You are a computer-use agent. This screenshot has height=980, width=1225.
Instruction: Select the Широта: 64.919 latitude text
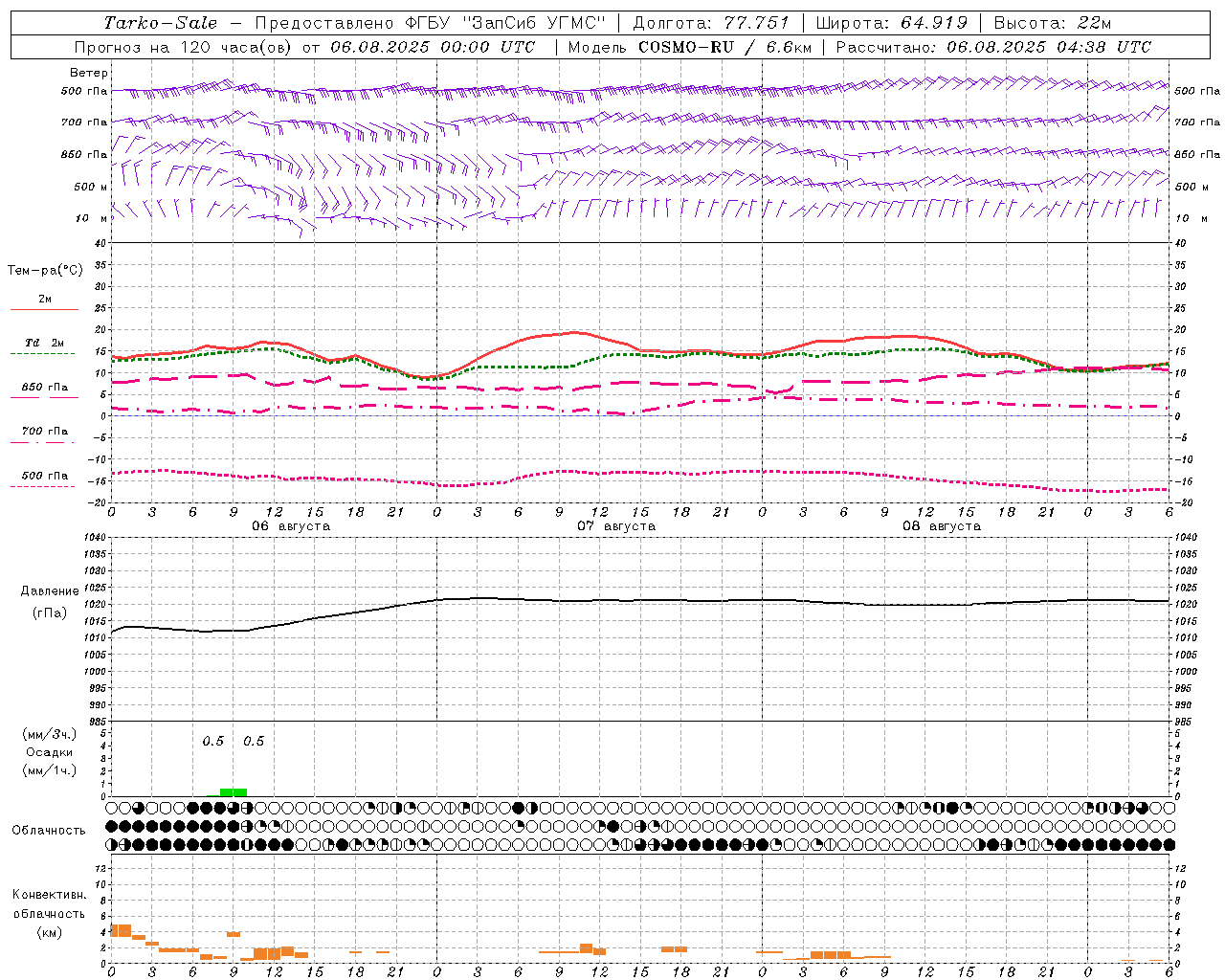pos(891,23)
